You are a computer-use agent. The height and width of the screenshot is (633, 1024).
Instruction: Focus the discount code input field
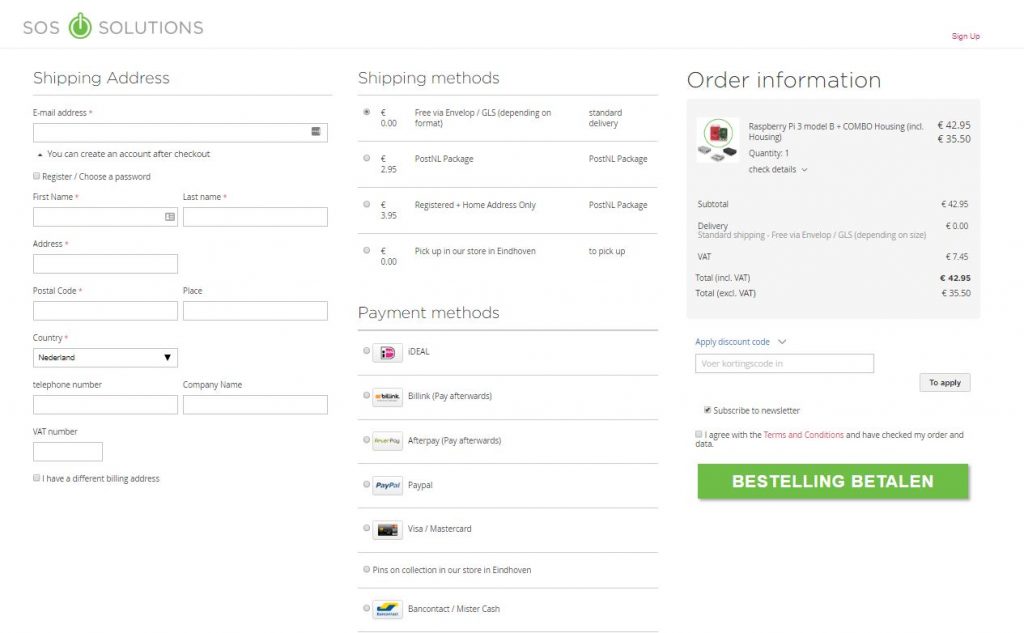(x=784, y=364)
